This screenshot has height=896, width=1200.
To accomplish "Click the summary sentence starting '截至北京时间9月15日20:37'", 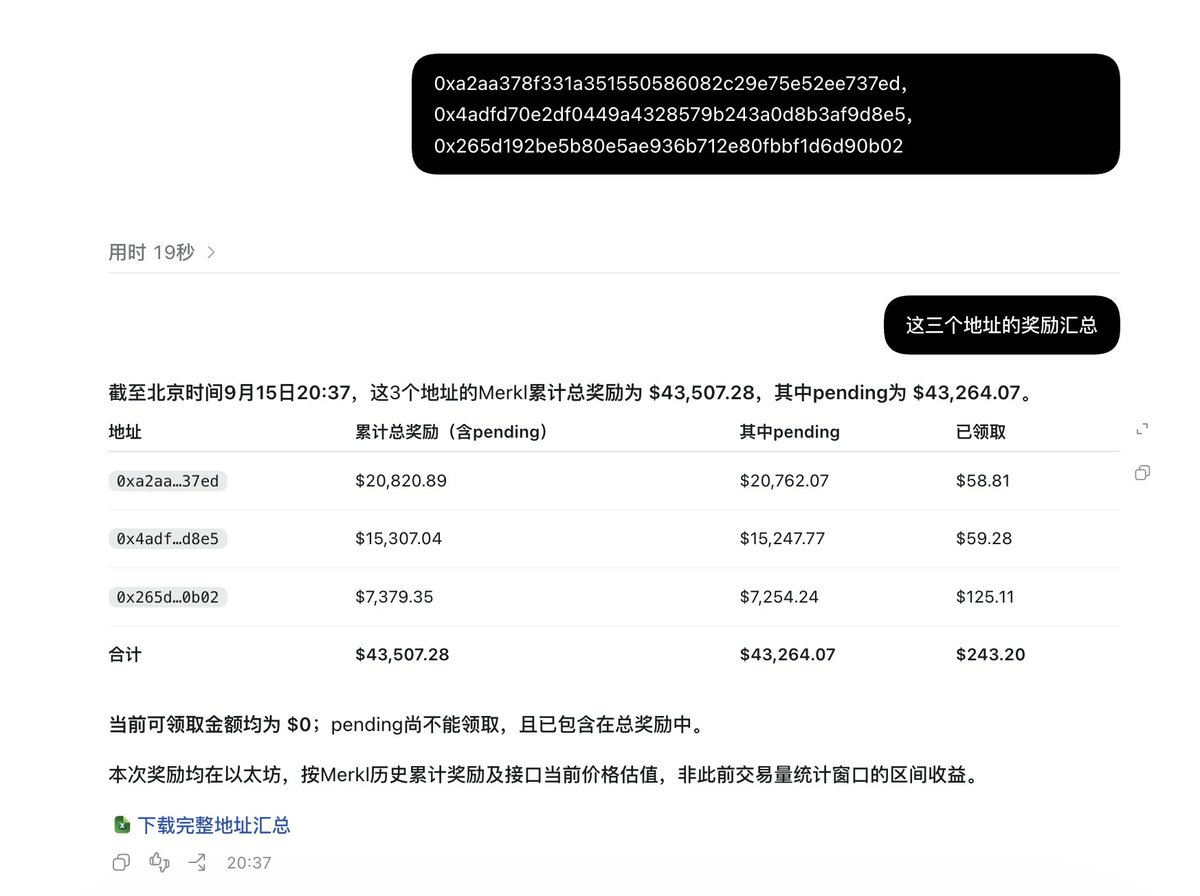I will pos(570,392).
